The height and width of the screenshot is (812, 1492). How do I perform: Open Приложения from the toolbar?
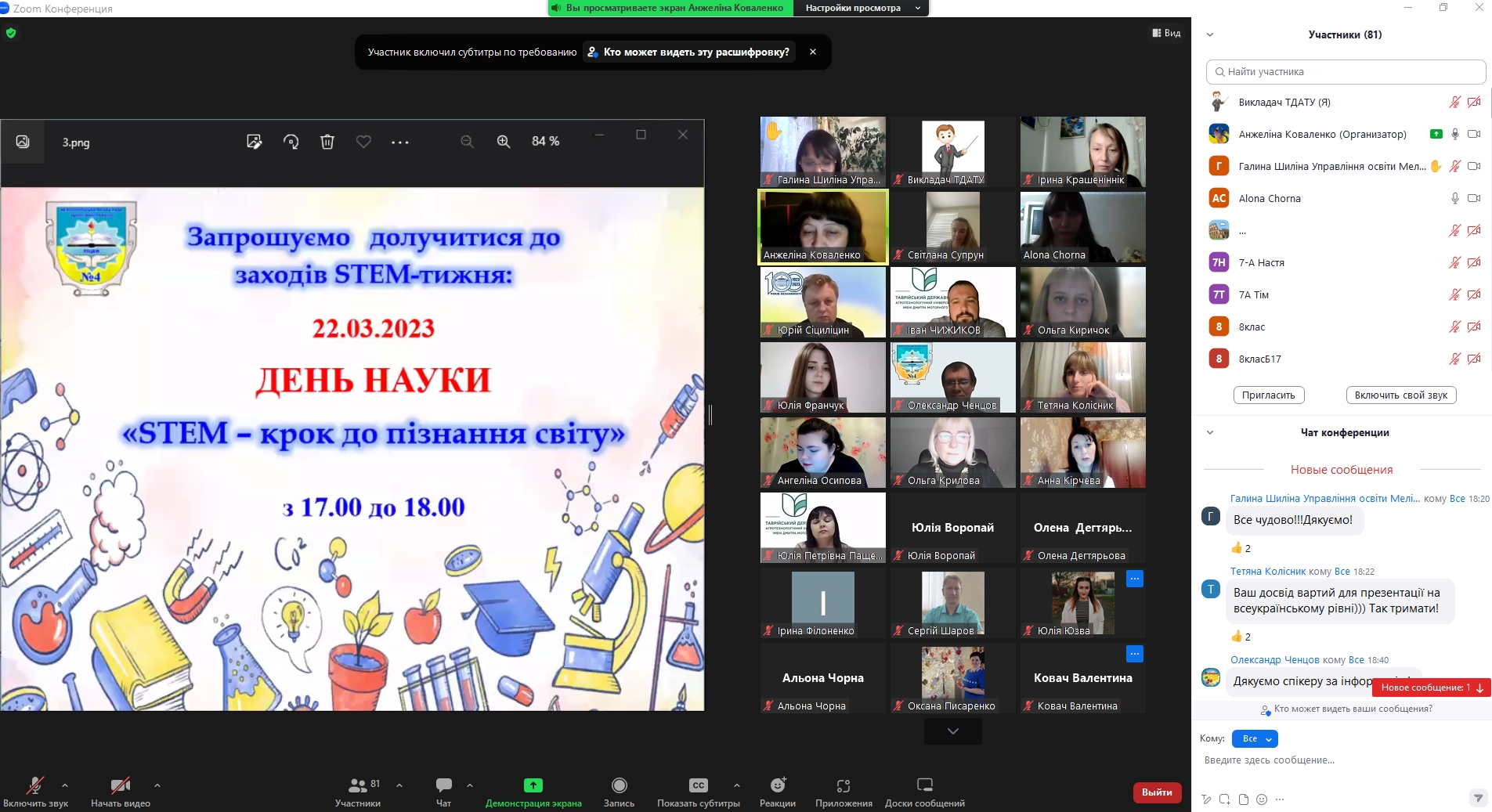coord(844,792)
